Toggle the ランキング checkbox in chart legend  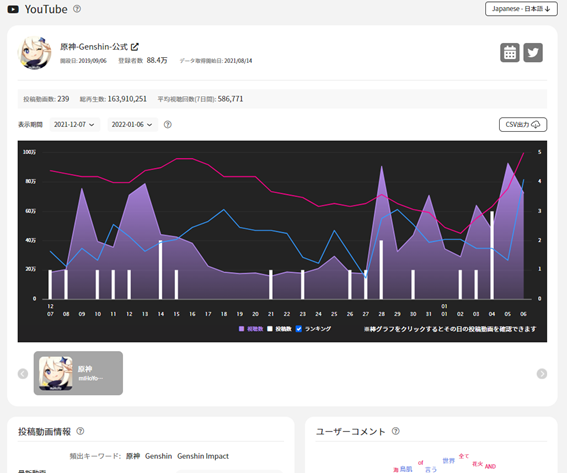coord(299,329)
